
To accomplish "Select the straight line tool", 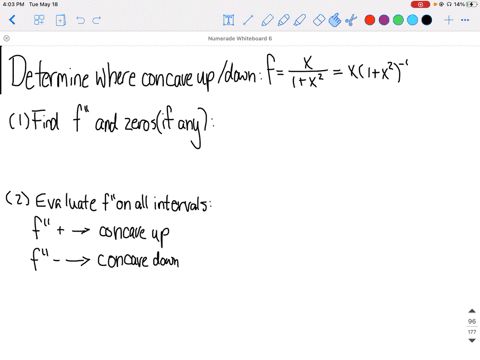I will (248, 20).
